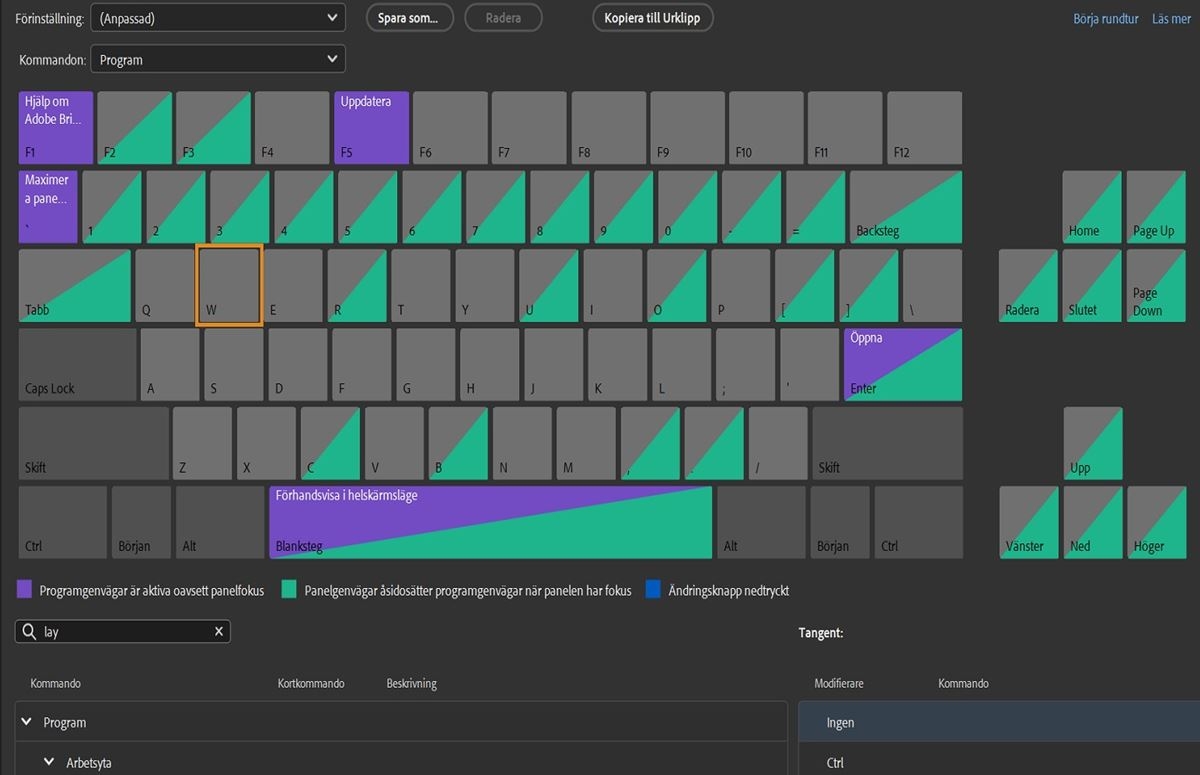The width and height of the screenshot is (1200, 775).
Task: Clear the search field using the X
Action: (x=218, y=631)
